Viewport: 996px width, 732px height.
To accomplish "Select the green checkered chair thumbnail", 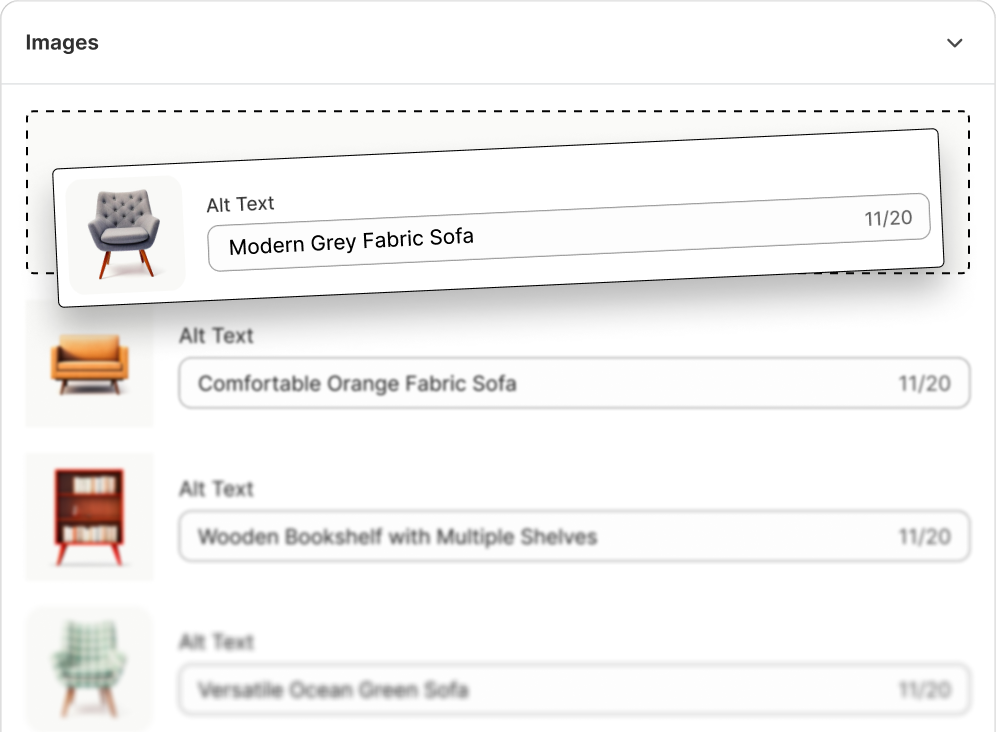I will click(90, 668).
